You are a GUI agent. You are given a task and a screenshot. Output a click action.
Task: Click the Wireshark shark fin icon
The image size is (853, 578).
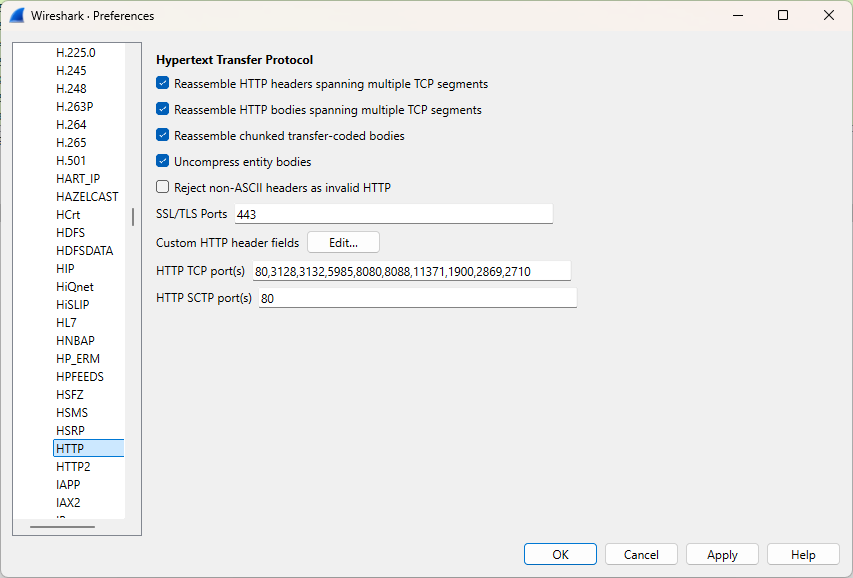click(x=17, y=15)
